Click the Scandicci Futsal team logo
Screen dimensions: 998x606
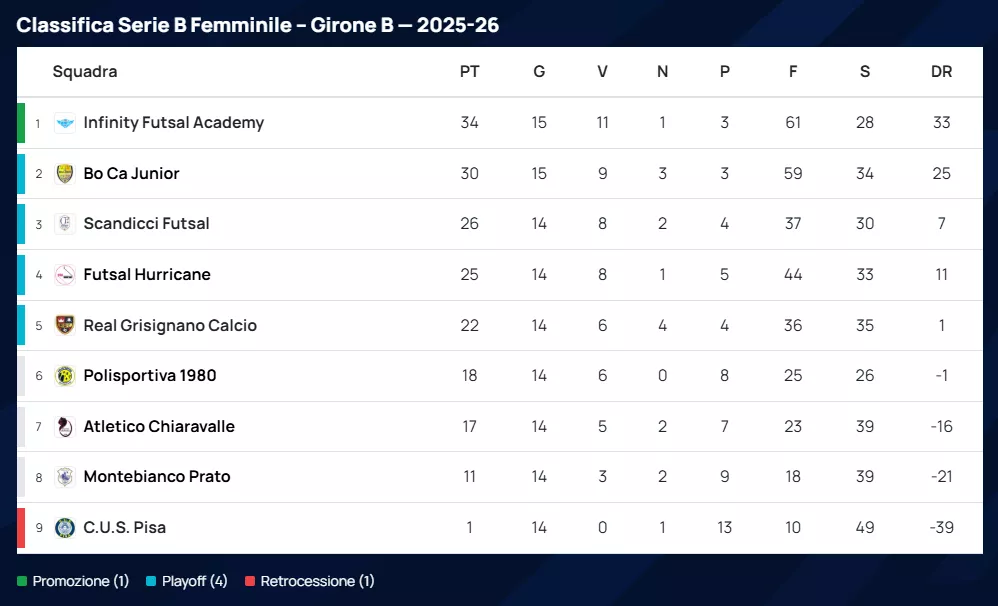pyautogui.click(x=65, y=224)
